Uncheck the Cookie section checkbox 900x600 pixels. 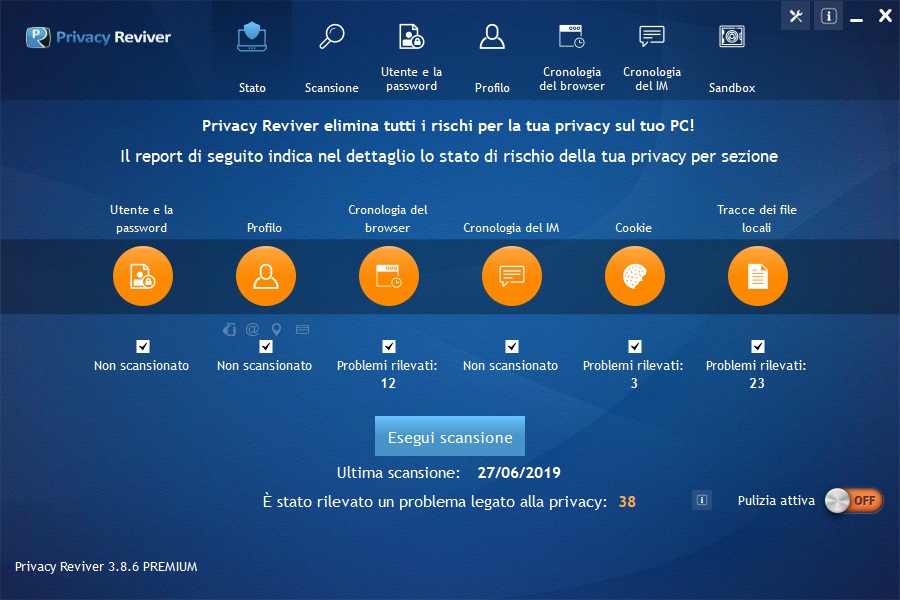click(635, 346)
